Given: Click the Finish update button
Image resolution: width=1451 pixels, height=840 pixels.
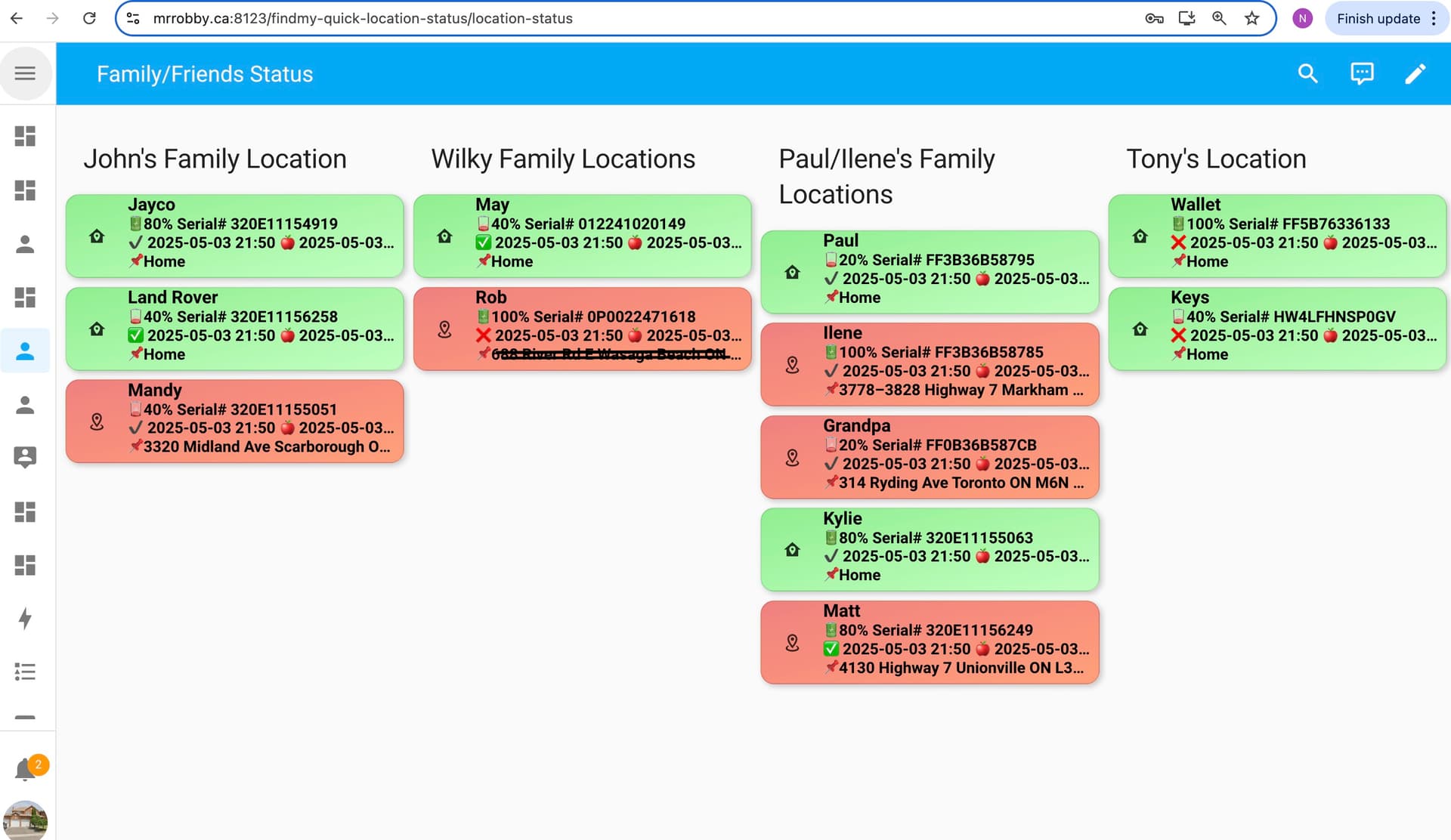Looking at the screenshot, I should tap(1378, 18).
